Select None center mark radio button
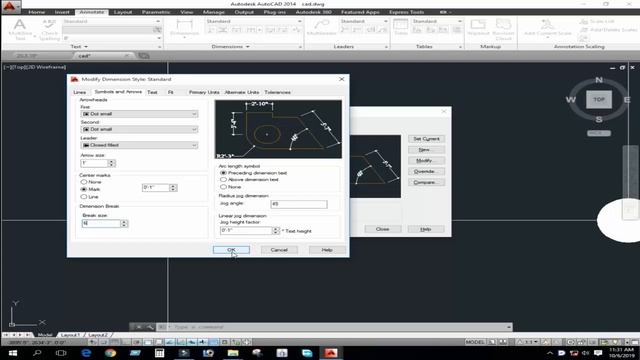The image size is (640, 360). pyautogui.click(x=84, y=182)
